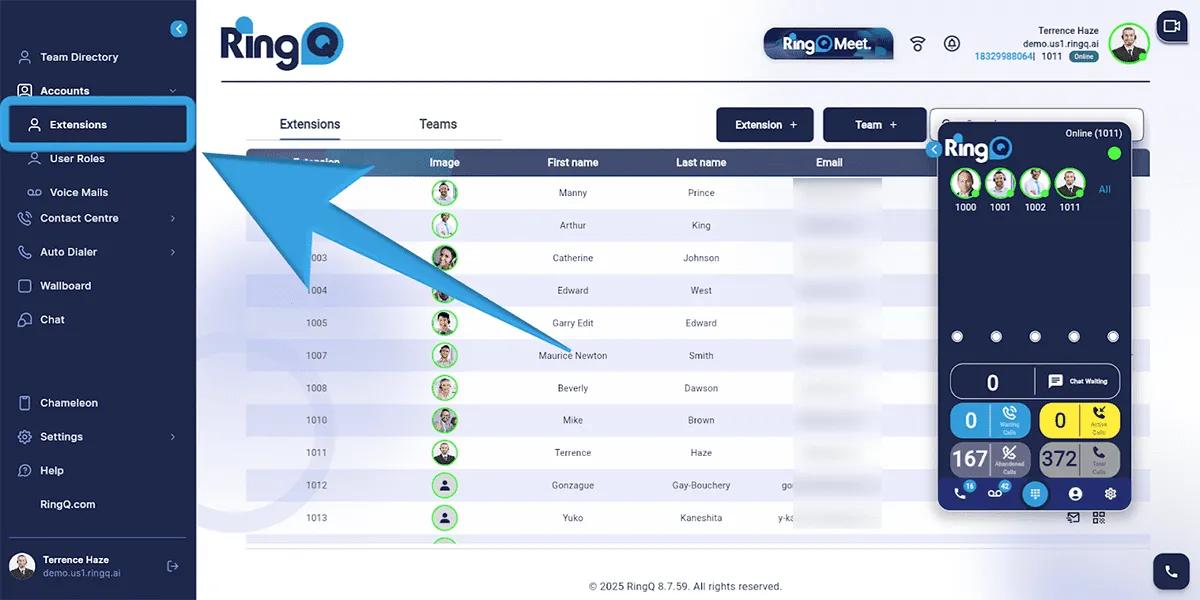Screen dimensions: 1200x600
Task: Click the All link beside softphone avatars
Action: 1105,189
